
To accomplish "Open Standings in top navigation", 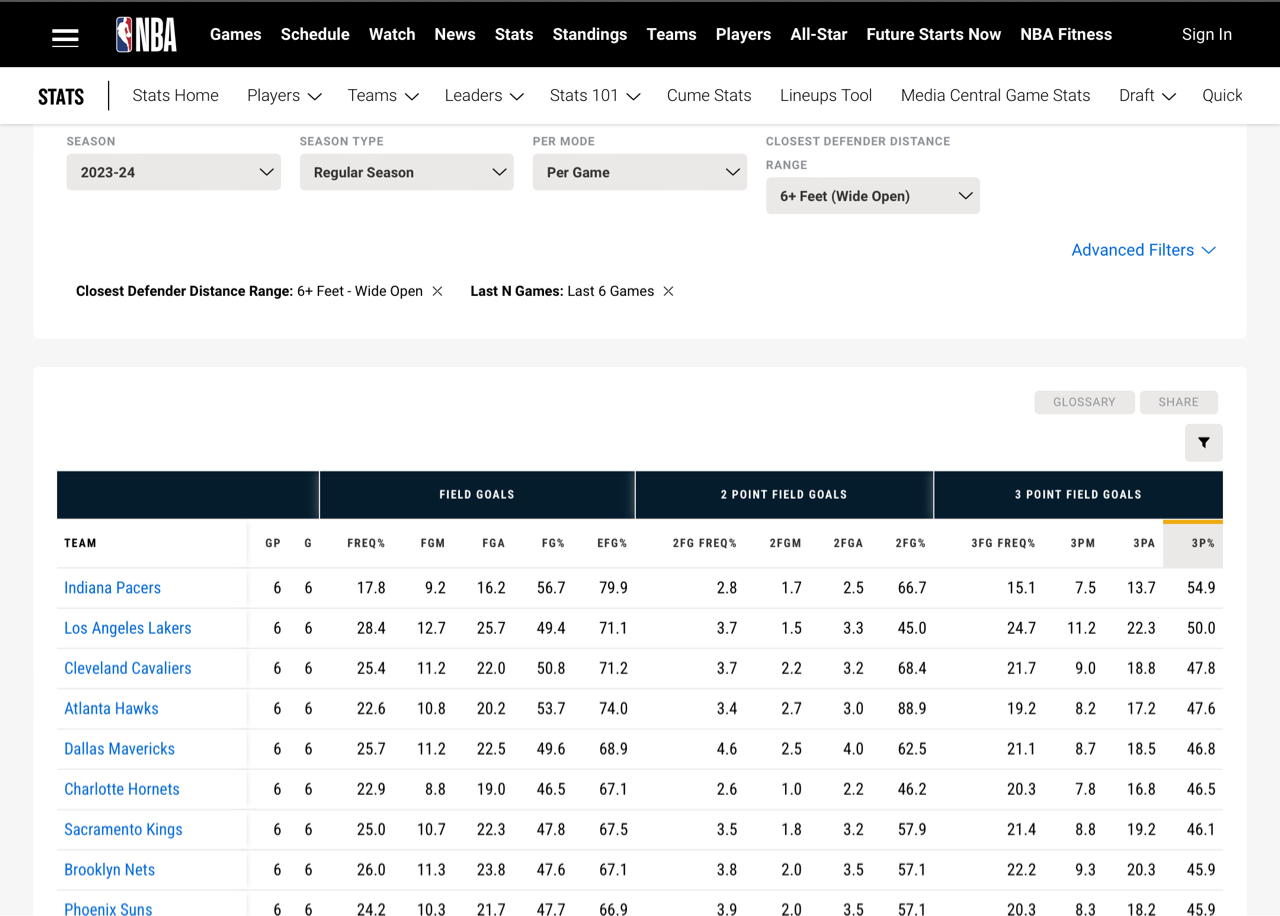I will pos(590,34).
